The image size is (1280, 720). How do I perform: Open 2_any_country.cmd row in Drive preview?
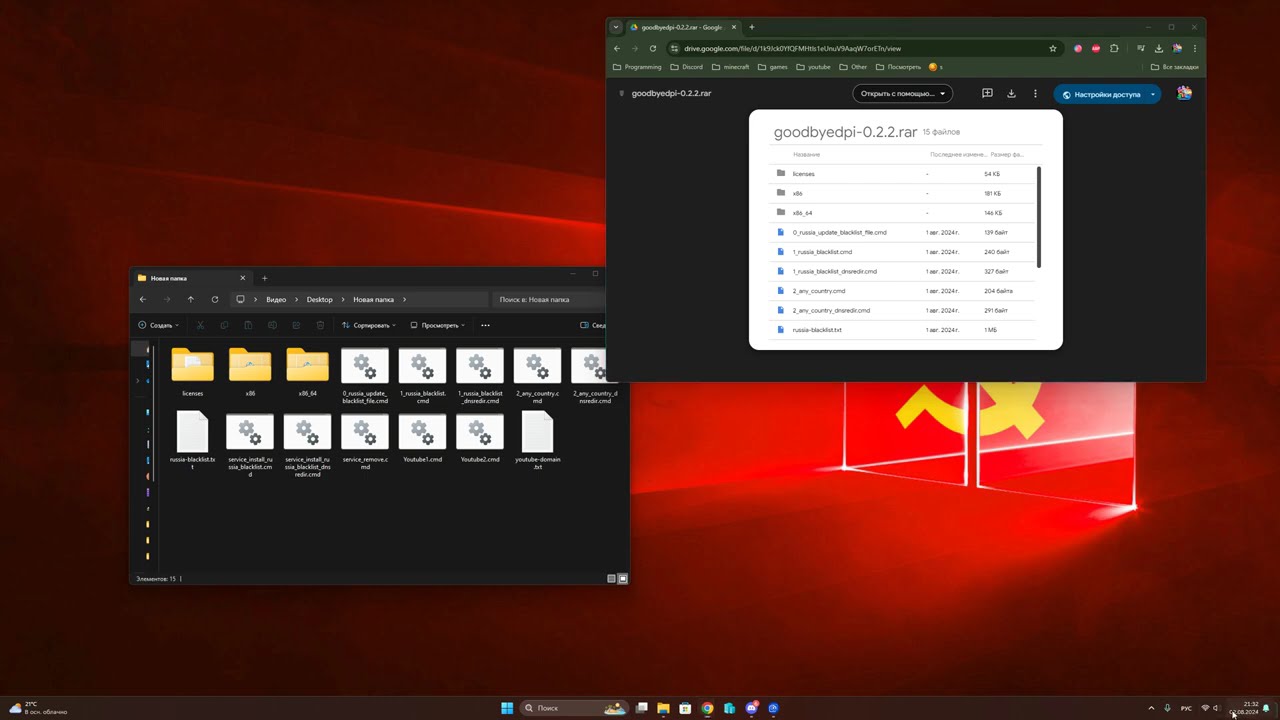click(x=904, y=291)
